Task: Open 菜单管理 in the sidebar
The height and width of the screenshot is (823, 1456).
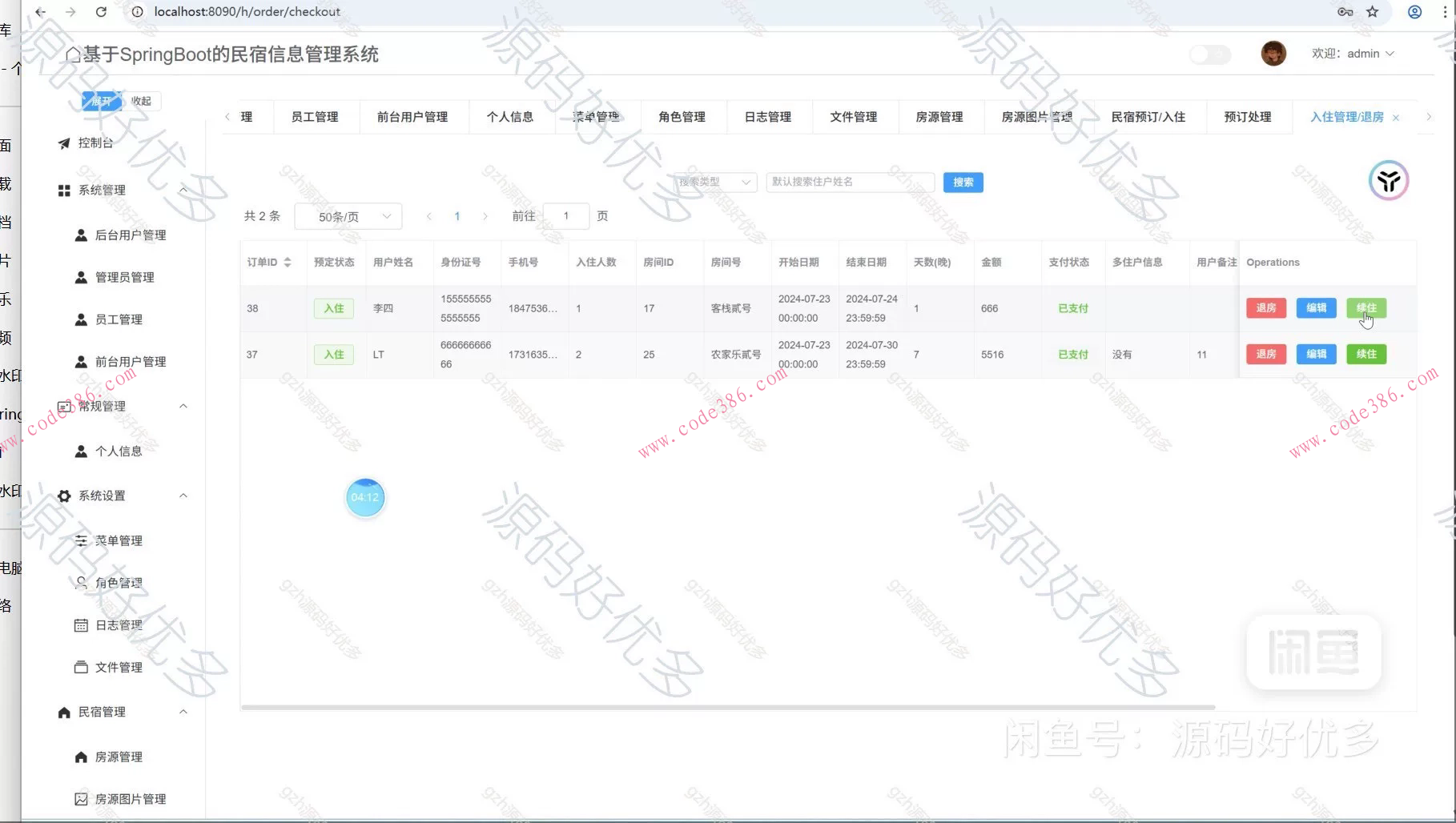Action: pos(119,541)
